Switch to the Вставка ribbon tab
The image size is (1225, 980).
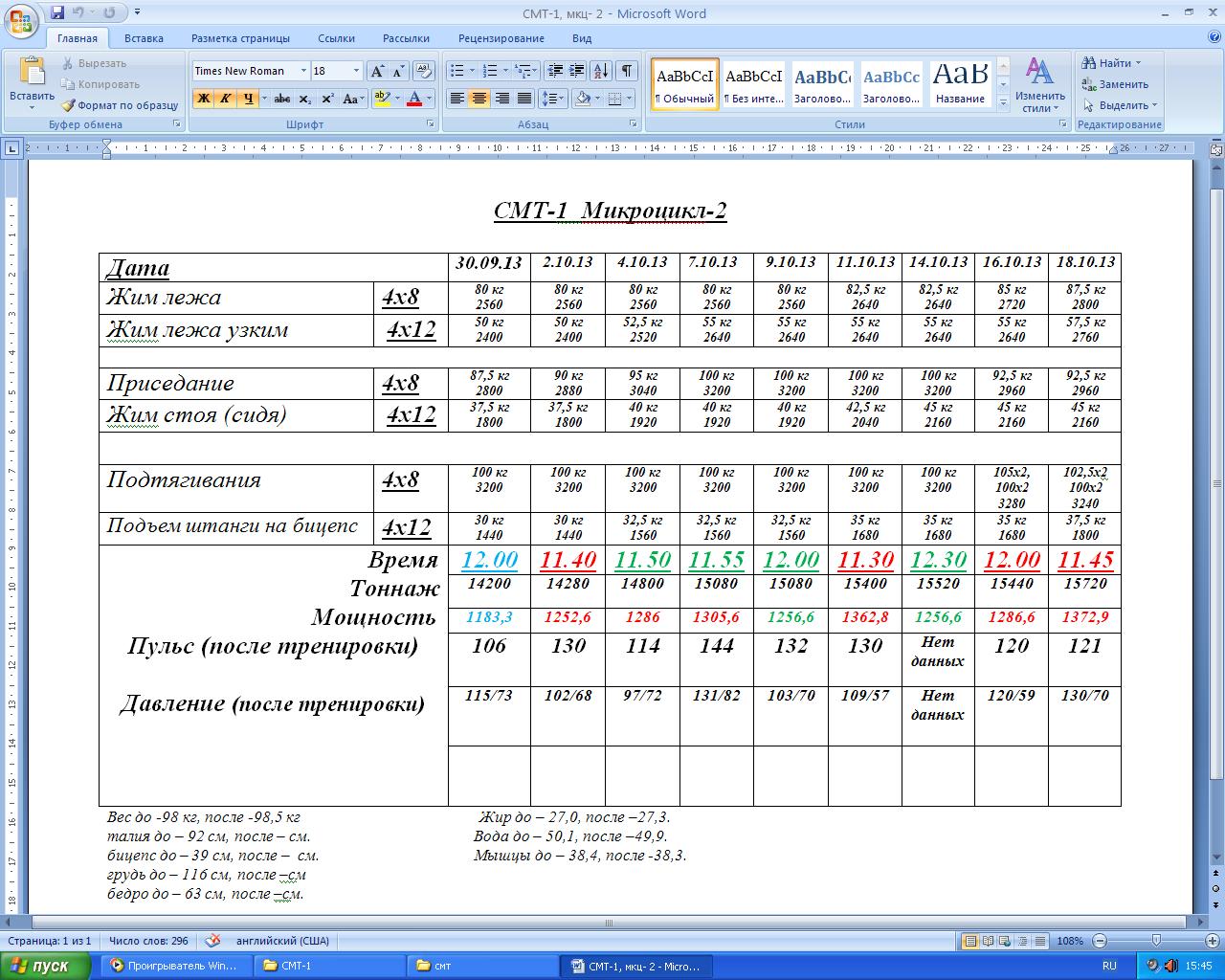144,38
